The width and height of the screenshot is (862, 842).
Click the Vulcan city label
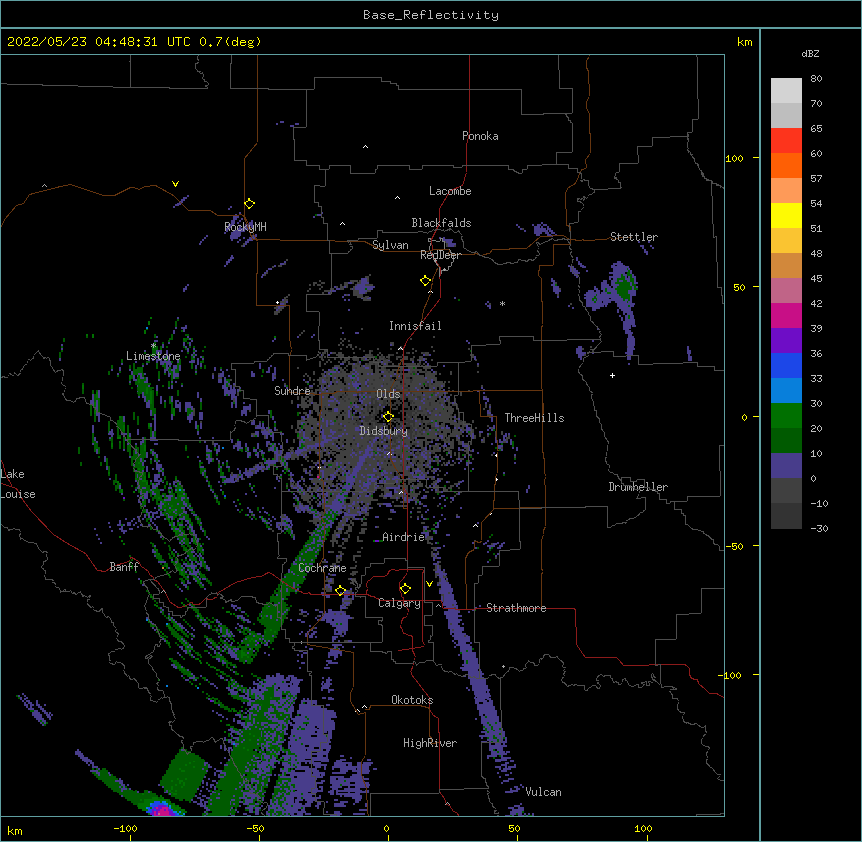[543, 792]
